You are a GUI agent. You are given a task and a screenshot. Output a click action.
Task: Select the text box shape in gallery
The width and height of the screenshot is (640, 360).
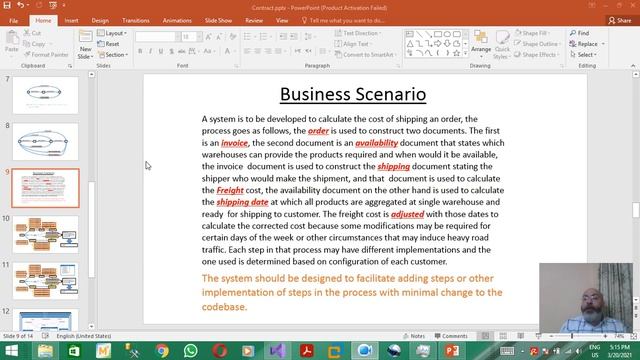pos(410,34)
